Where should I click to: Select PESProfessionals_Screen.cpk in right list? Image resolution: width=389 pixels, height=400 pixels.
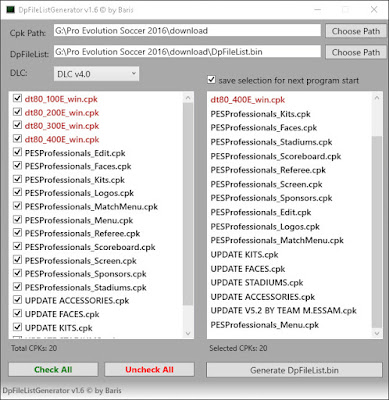pyautogui.click(x=266, y=184)
